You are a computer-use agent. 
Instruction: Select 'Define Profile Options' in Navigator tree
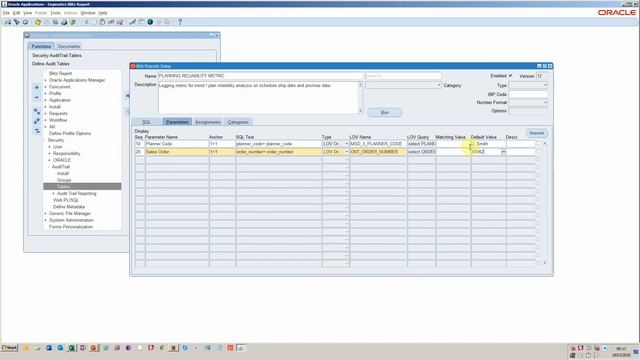70,133
